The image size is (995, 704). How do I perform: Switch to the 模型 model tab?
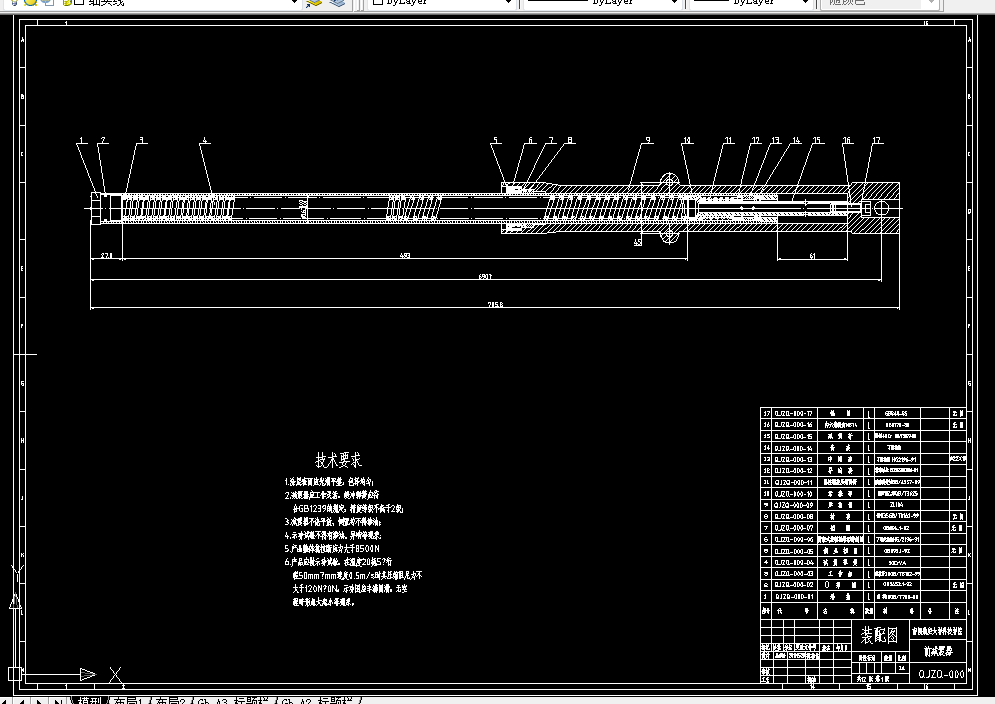89,700
